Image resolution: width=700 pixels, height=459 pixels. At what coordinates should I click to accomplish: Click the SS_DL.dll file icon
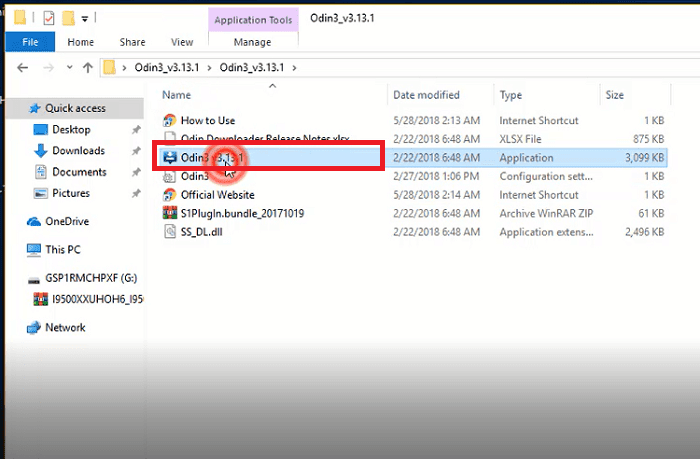pyautogui.click(x=170, y=232)
